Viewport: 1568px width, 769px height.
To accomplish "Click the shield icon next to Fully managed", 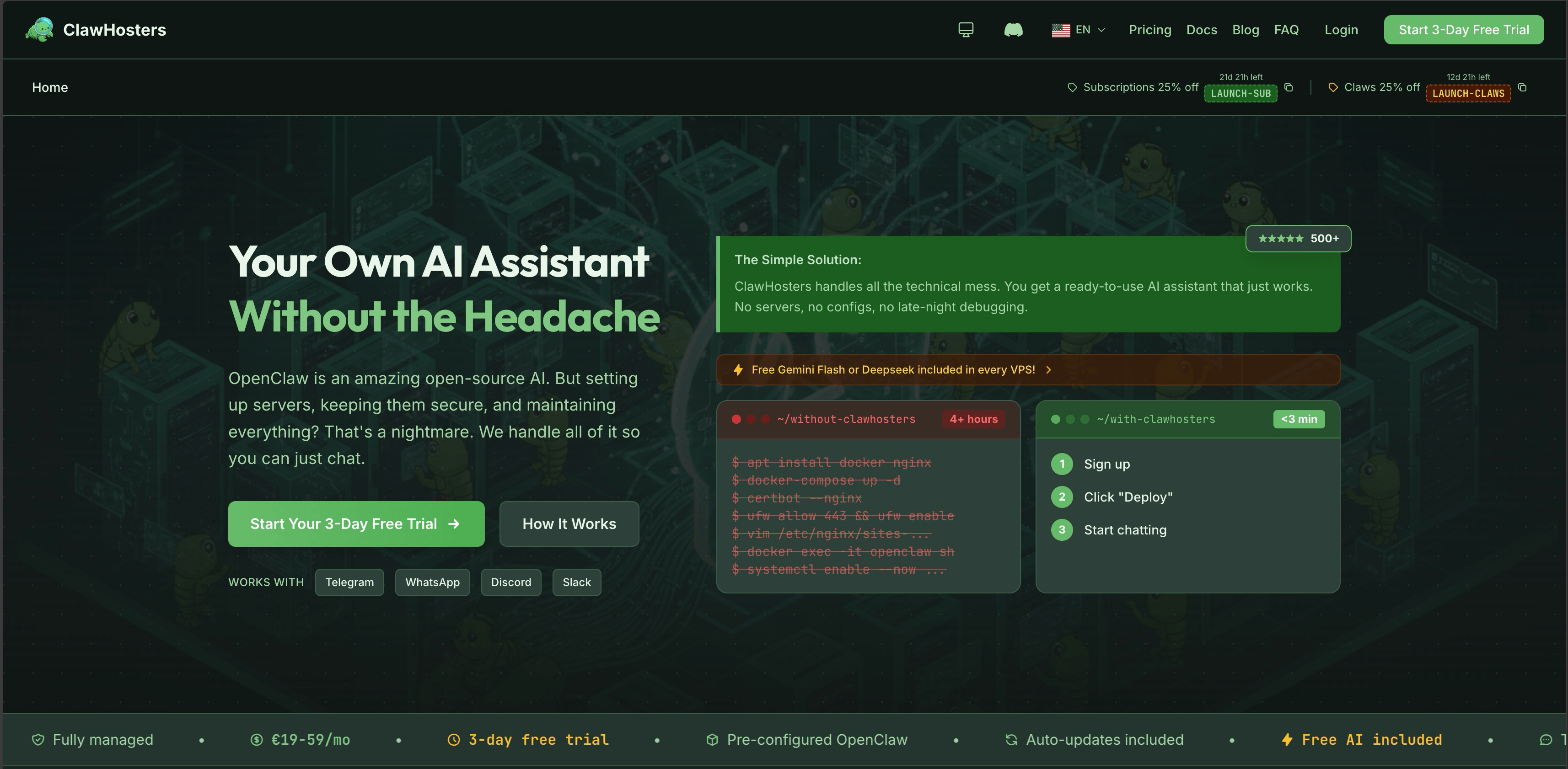I will click(38, 740).
